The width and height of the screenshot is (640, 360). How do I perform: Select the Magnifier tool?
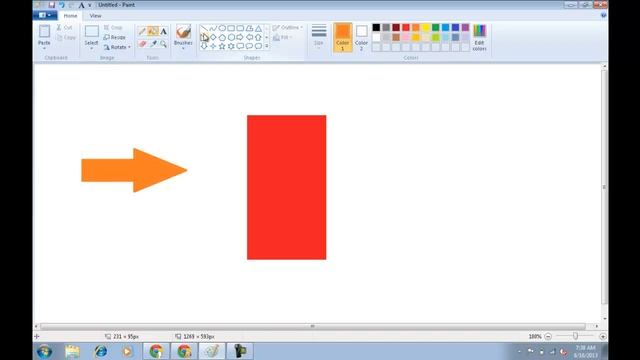pyautogui.click(x=163, y=43)
